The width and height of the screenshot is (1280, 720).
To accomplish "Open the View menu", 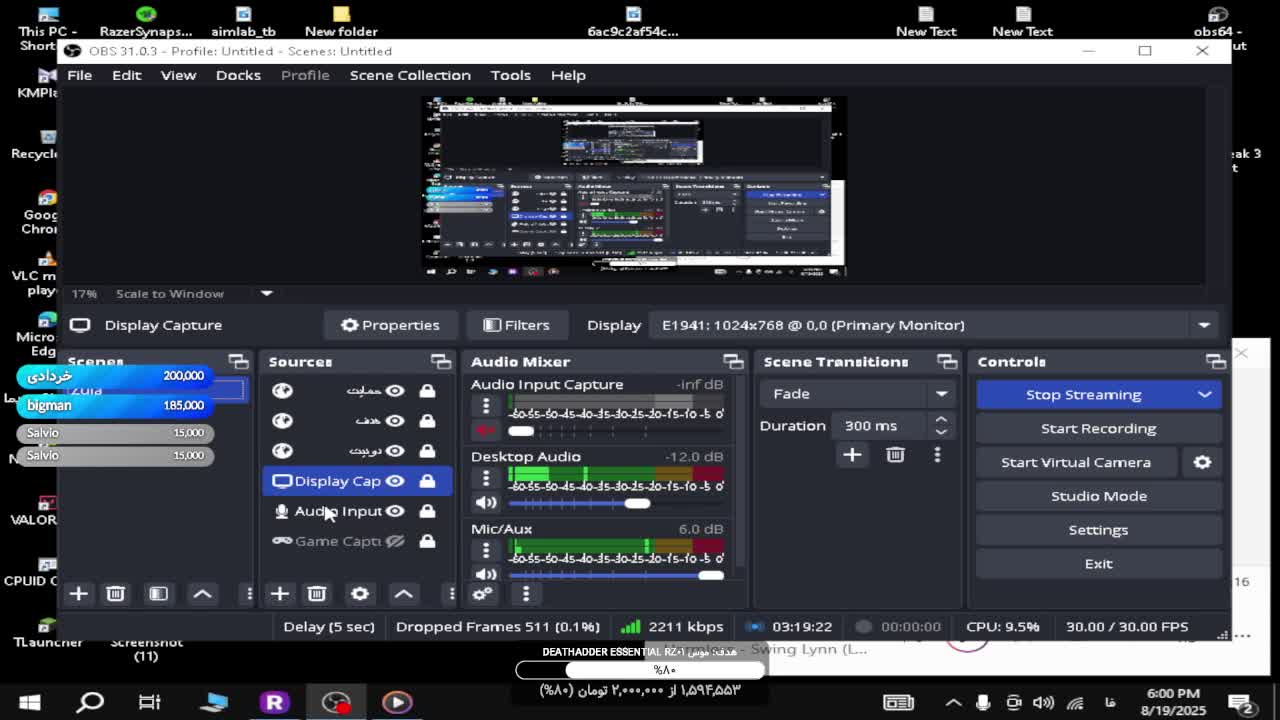I will 178,75.
